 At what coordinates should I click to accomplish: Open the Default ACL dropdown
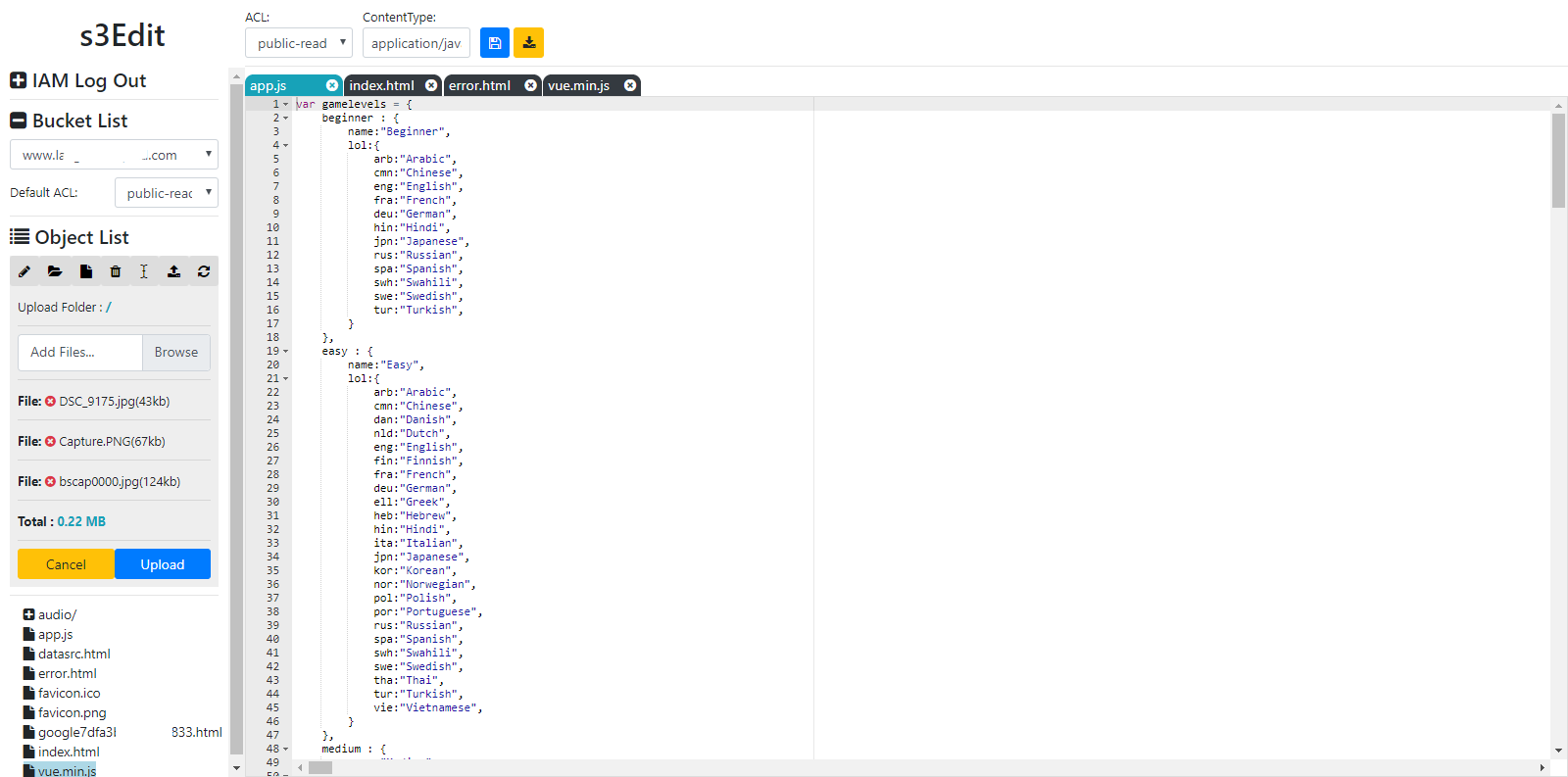pos(167,193)
